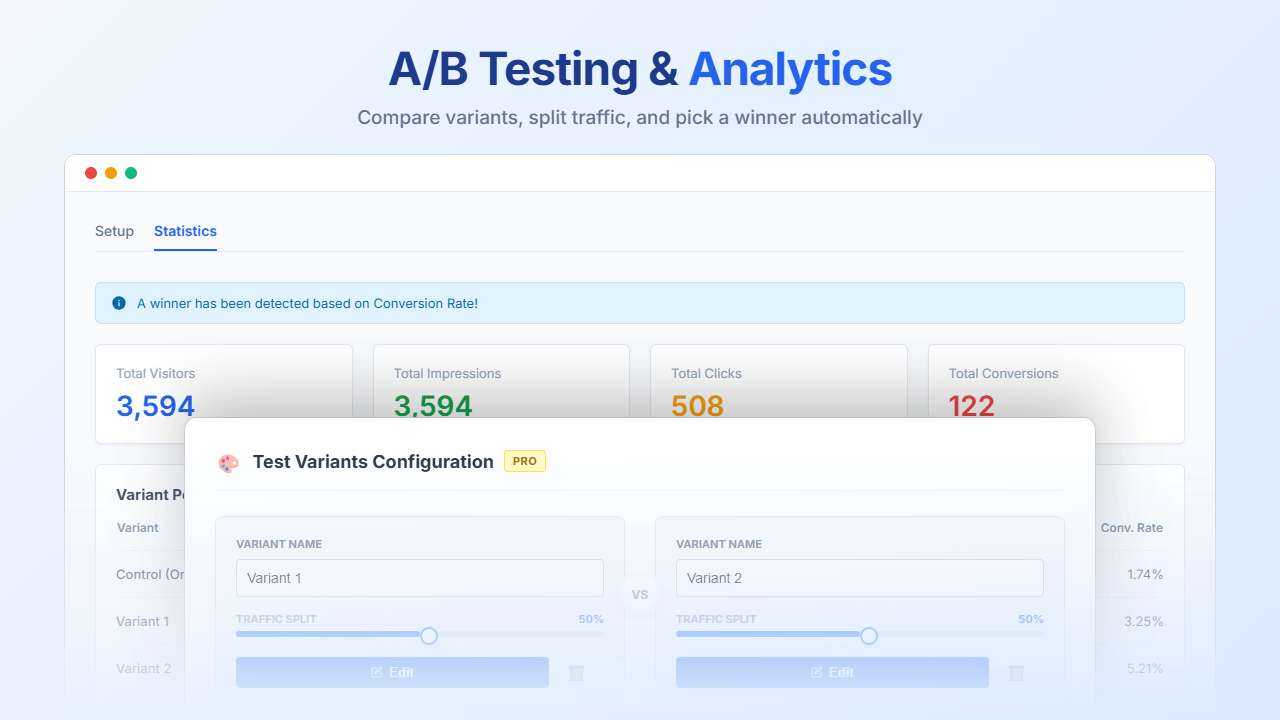Click Variant 1's traffic split slider handle

pos(429,635)
